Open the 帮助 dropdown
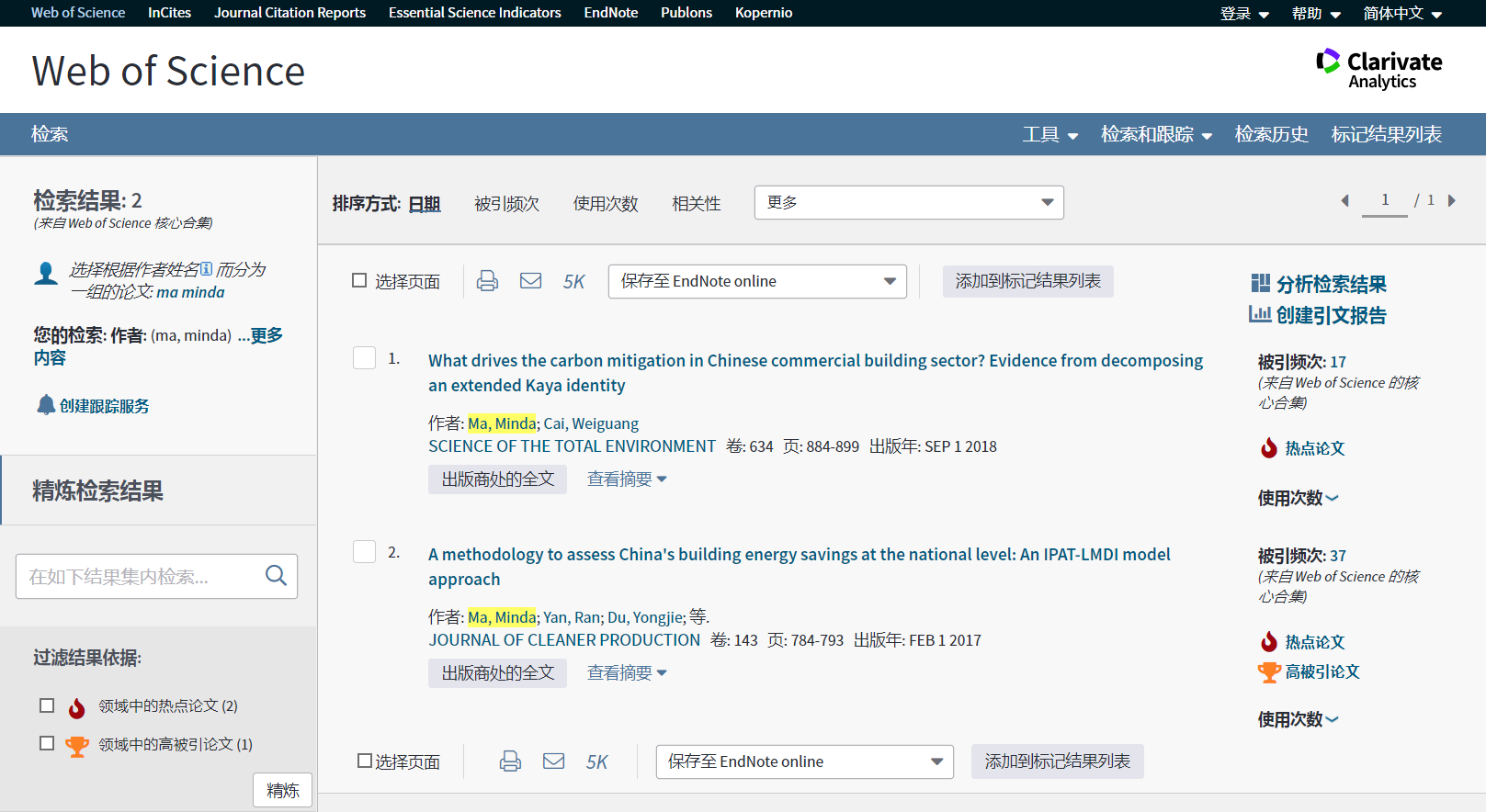The height and width of the screenshot is (812, 1486). point(1316,13)
